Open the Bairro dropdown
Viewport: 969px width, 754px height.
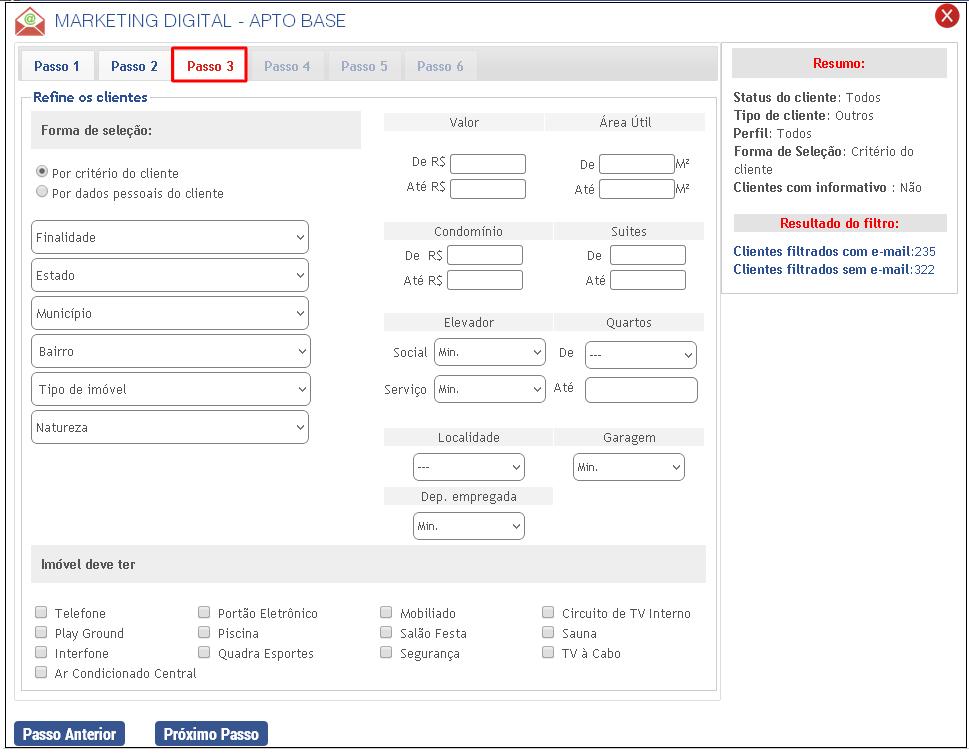tap(170, 352)
